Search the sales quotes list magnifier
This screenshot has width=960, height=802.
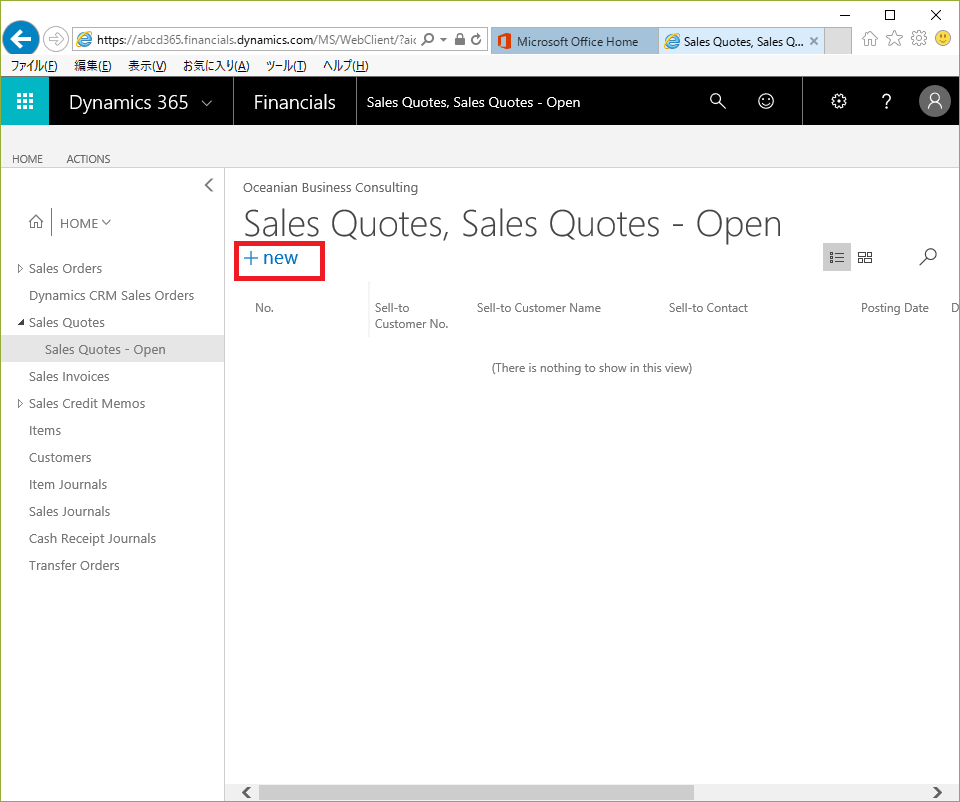tap(928, 257)
